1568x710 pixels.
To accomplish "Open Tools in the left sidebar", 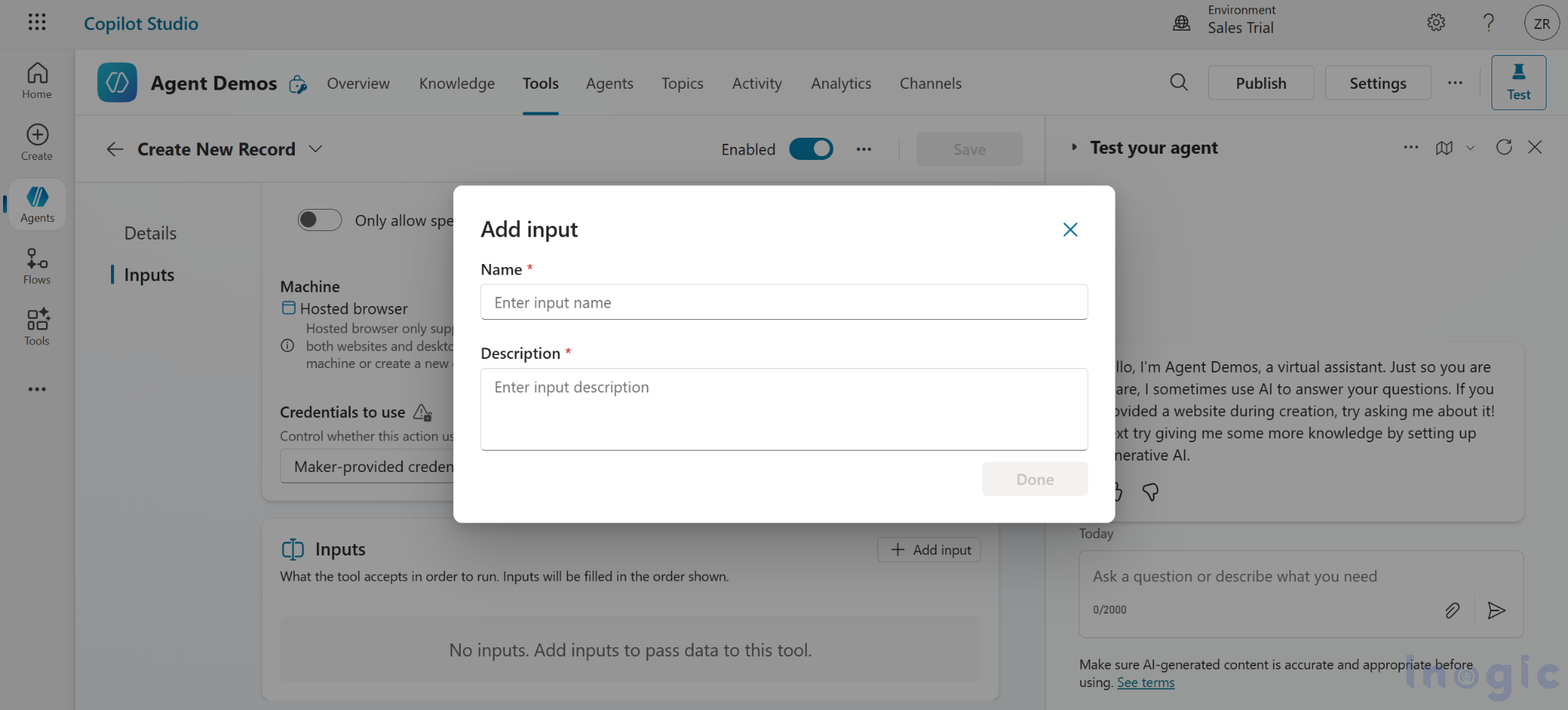I will [37, 327].
